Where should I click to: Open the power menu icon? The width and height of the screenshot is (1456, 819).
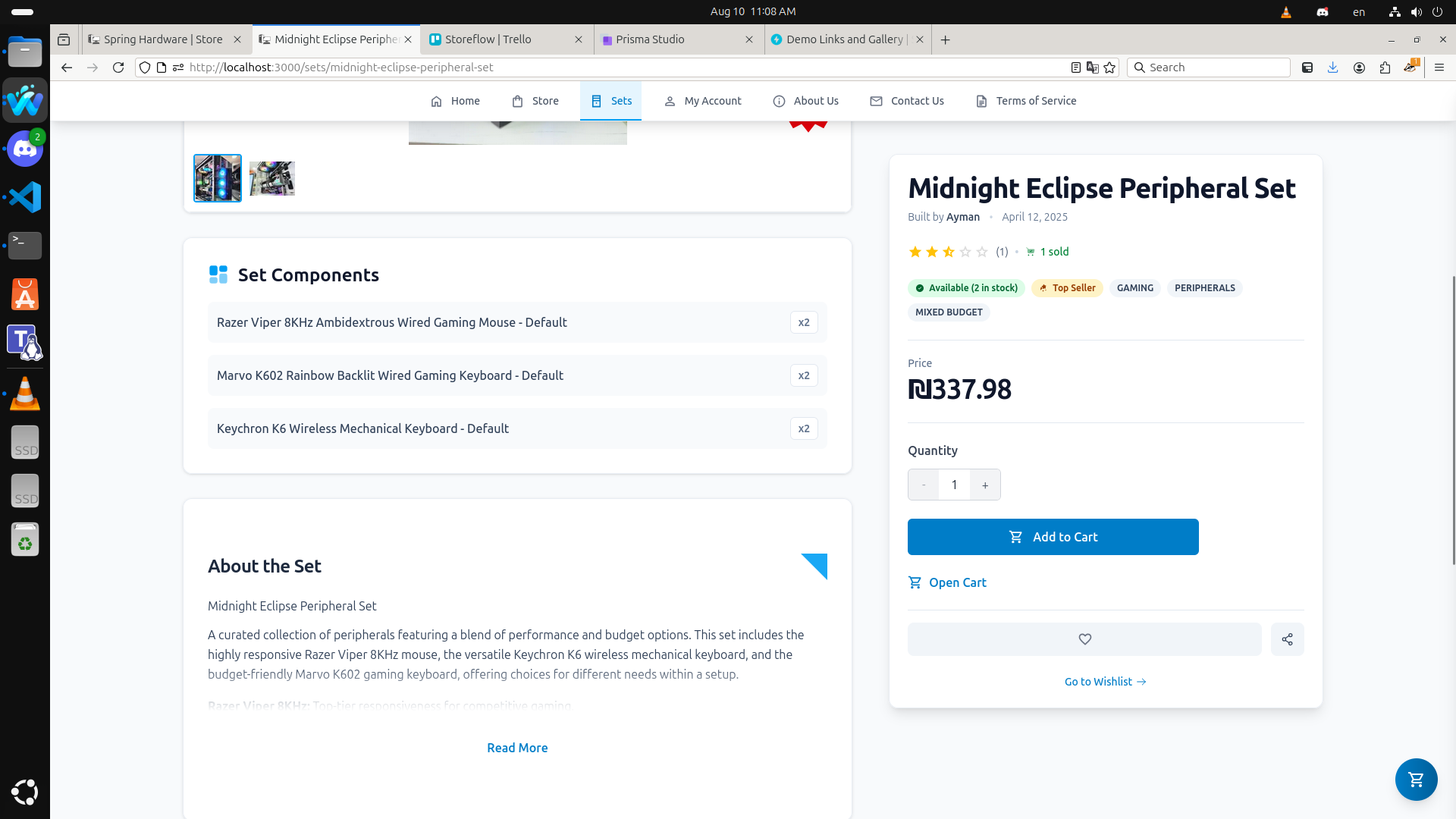click(1437, 11)
